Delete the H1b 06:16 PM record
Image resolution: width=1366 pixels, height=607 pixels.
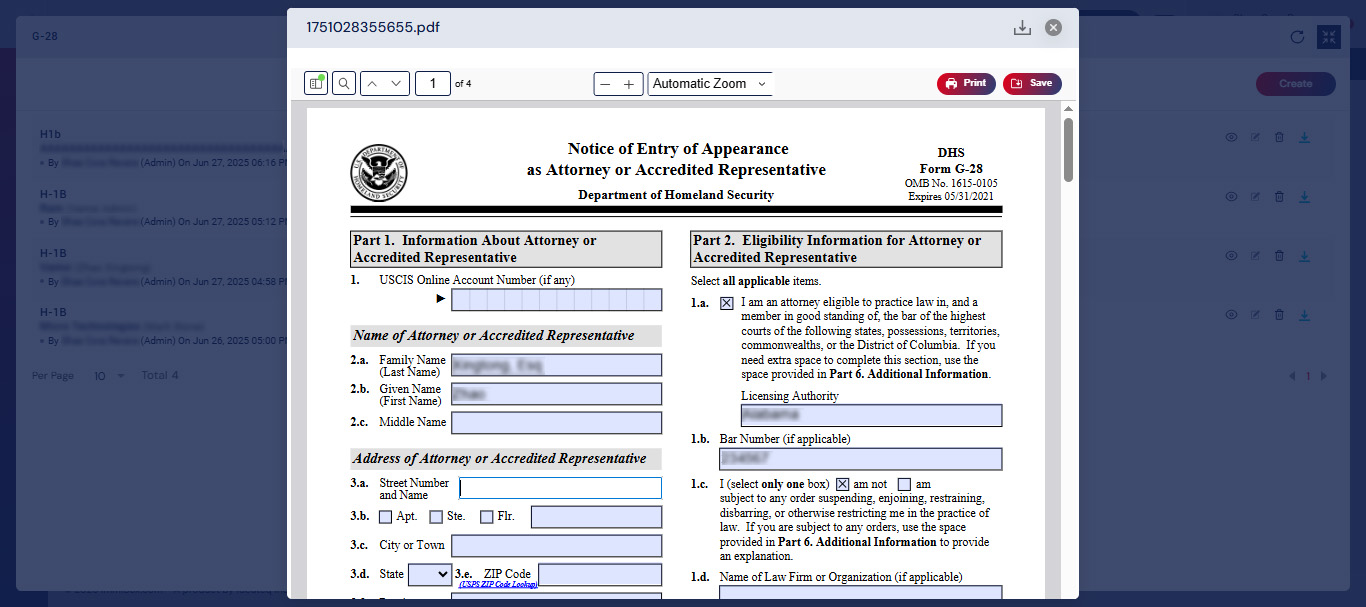pos(1280,137)
